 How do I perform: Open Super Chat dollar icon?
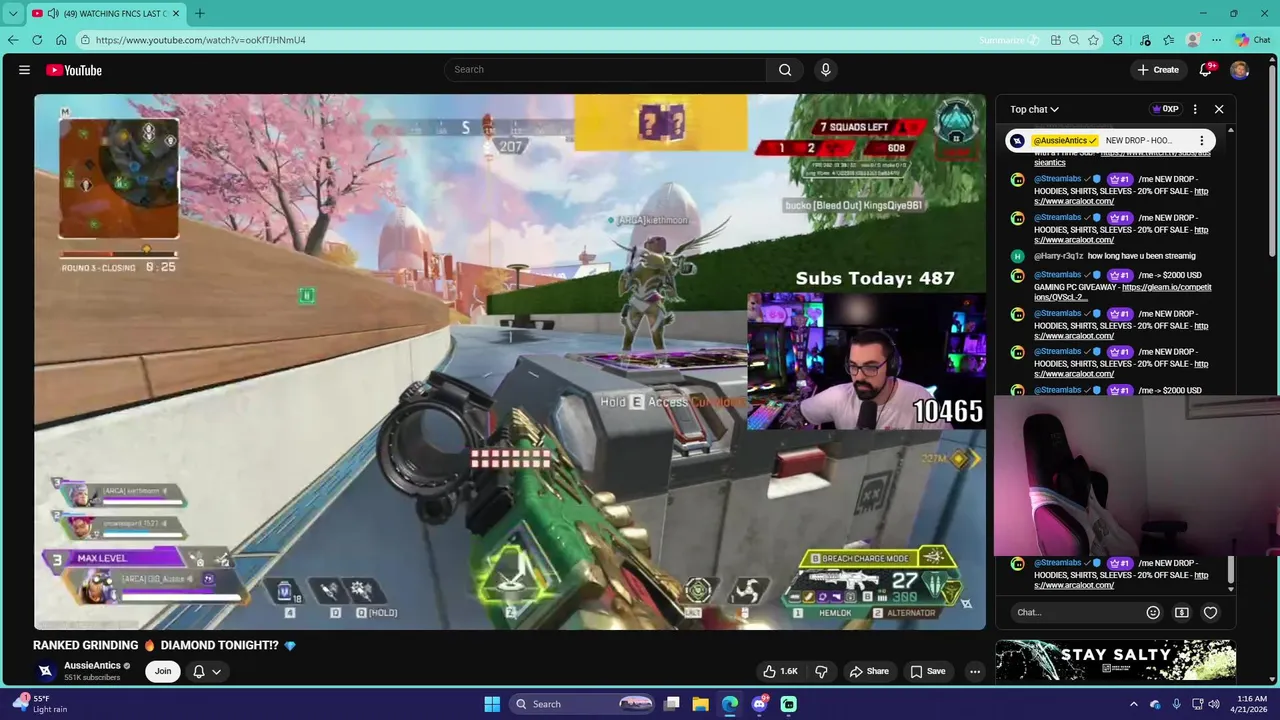point(1182,613)
